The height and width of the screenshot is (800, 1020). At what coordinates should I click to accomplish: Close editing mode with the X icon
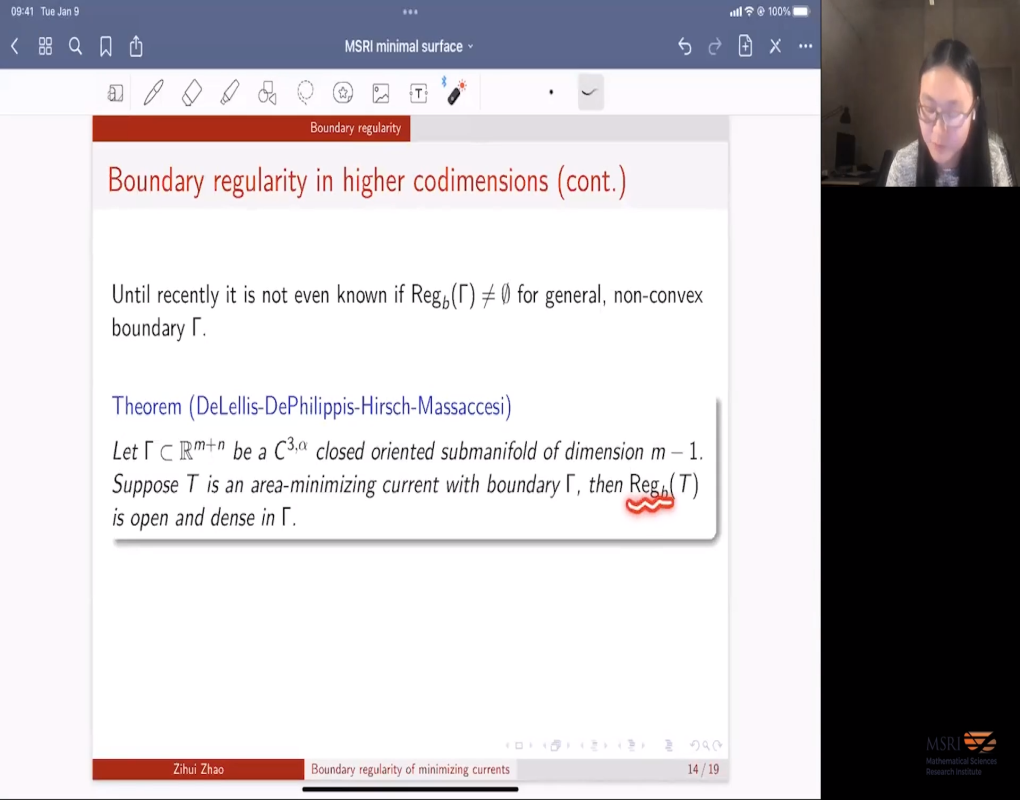tap(775, 46)
